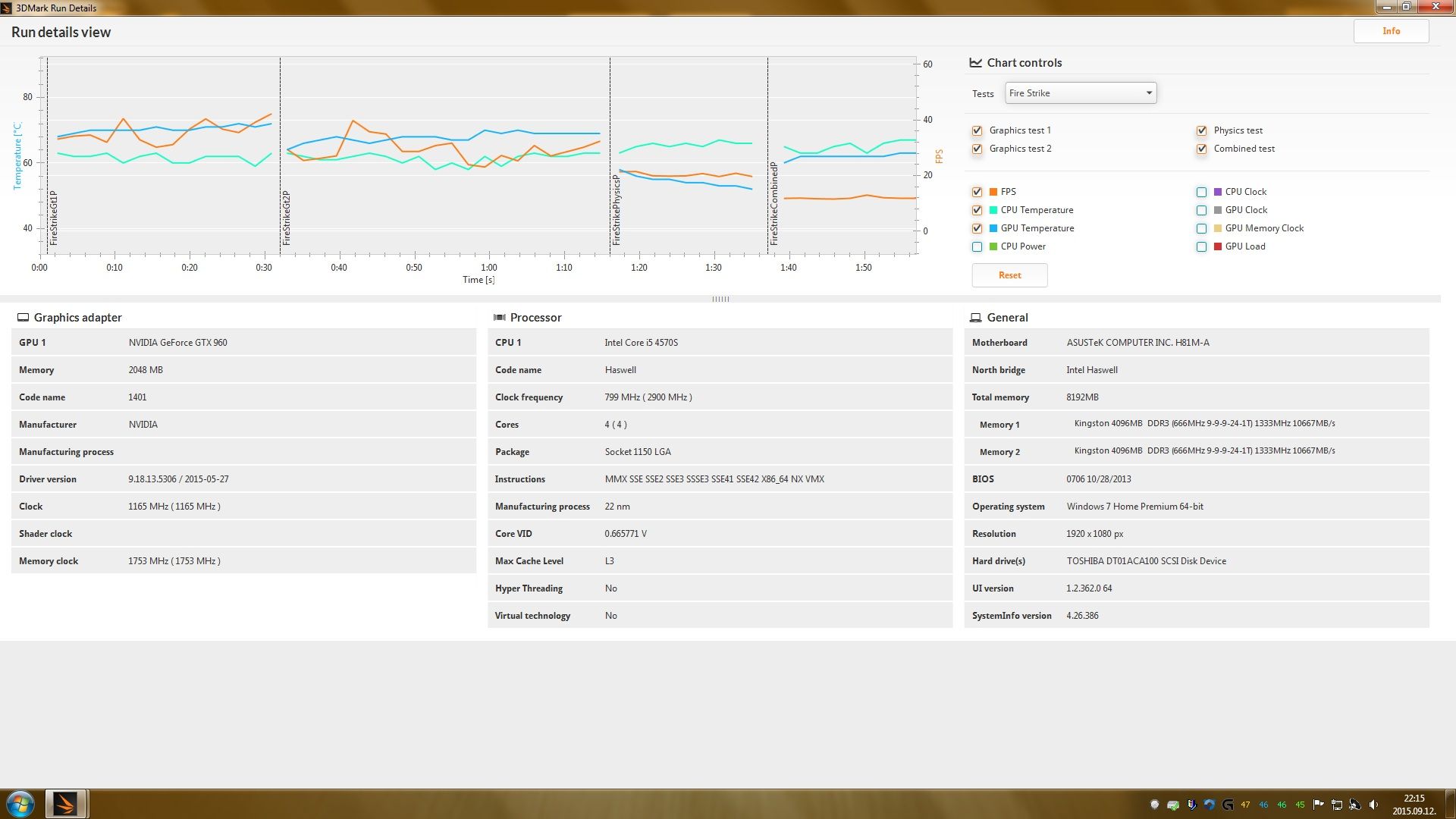Uncheck Physics test

1201,130
